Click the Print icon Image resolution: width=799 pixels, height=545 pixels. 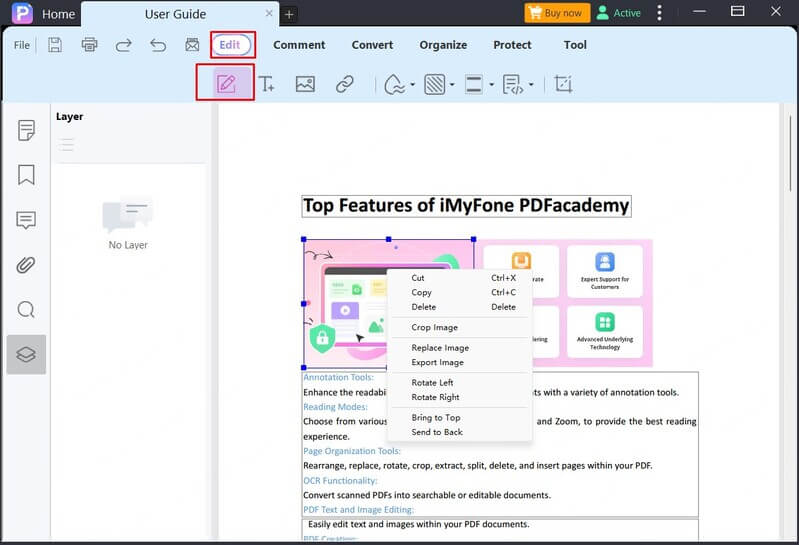point(89,45)
